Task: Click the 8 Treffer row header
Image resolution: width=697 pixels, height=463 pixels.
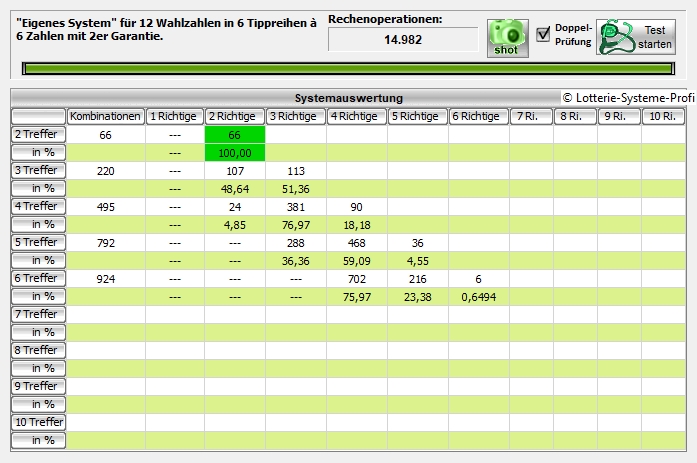Action: [x=39, y=350]
